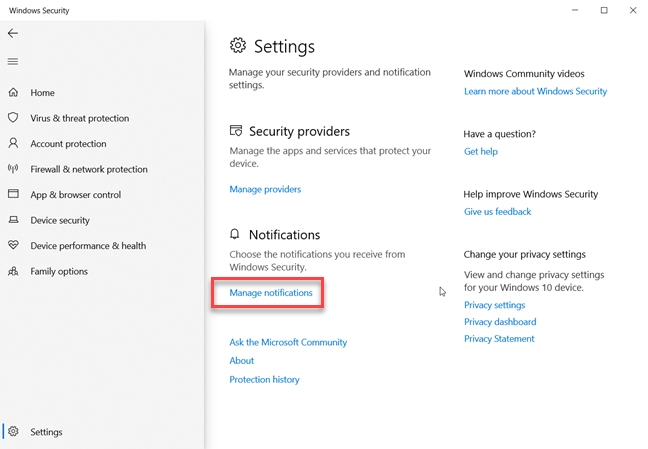
Task: Open the About link
Action: (x=241, y=361)
